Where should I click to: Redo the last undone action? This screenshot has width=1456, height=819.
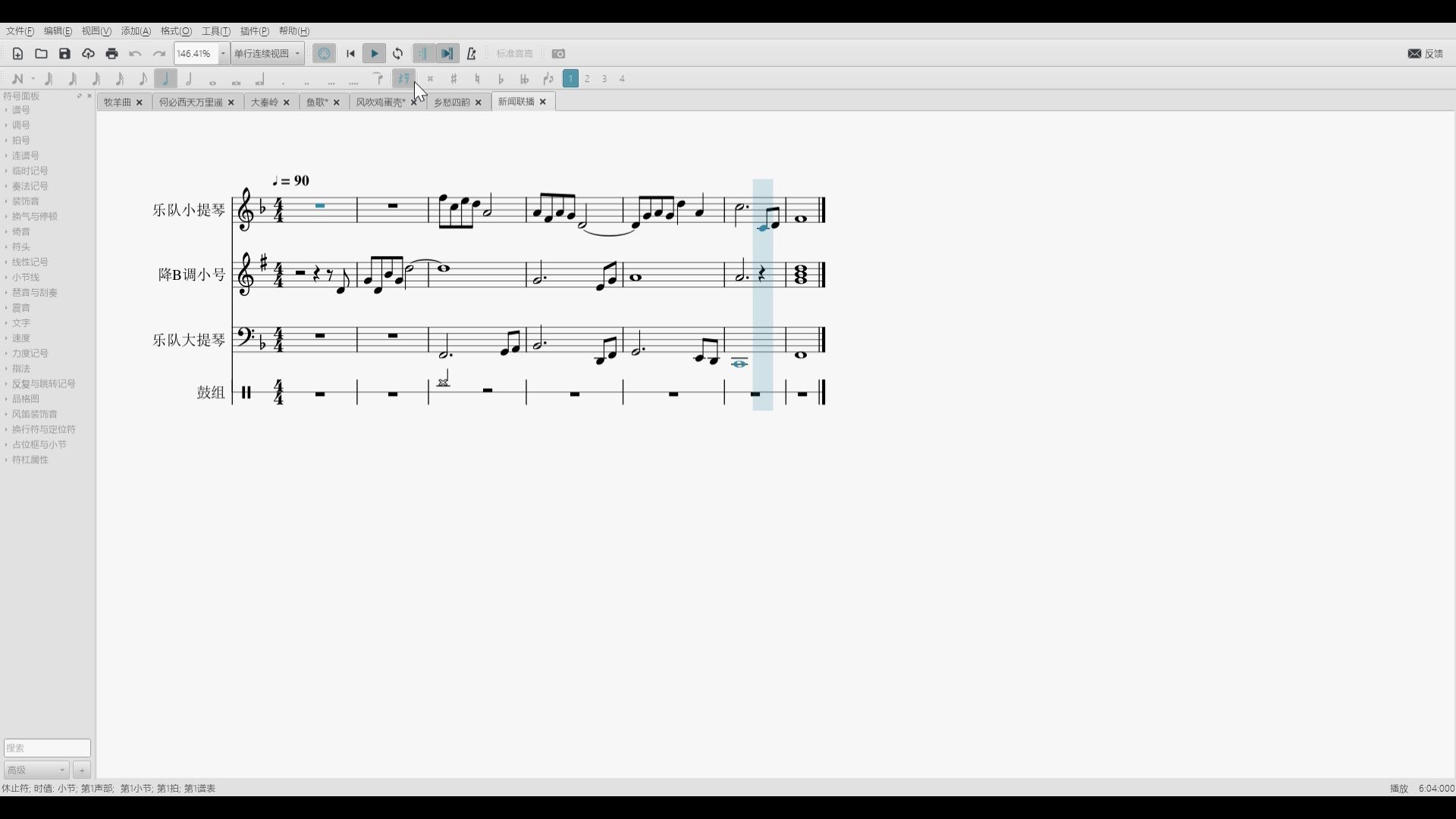pyautogui.click(x=158, y=54)
